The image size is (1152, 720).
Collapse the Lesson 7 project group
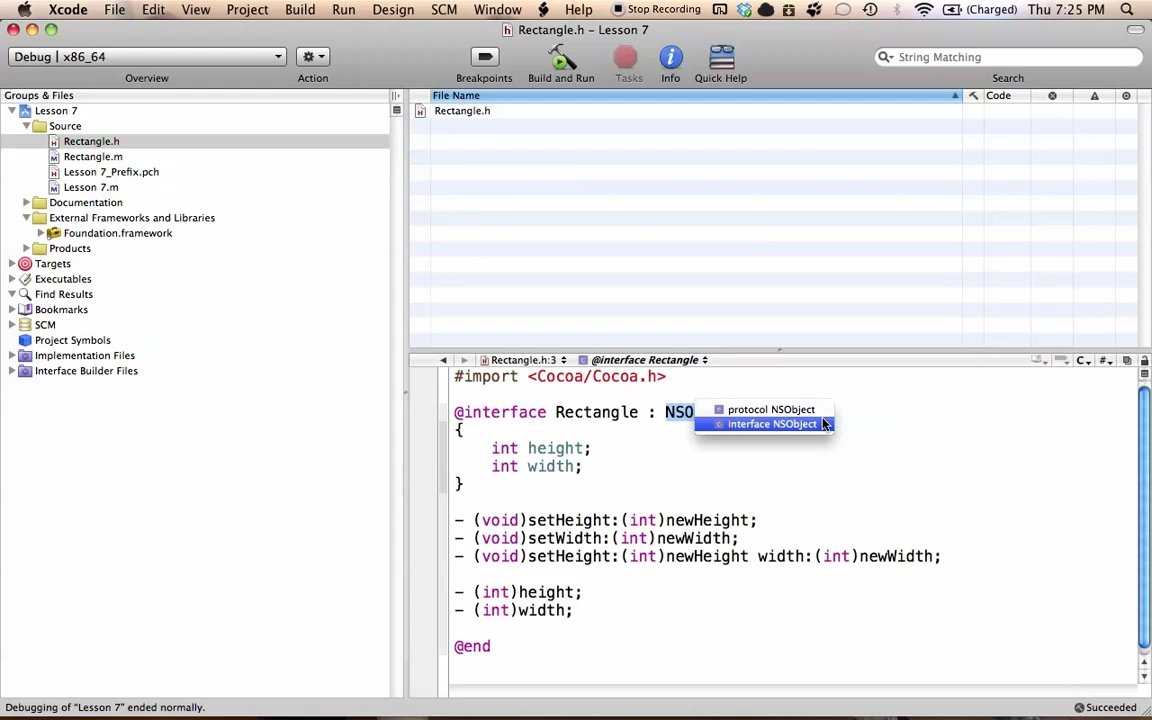[x=12, y=111]
